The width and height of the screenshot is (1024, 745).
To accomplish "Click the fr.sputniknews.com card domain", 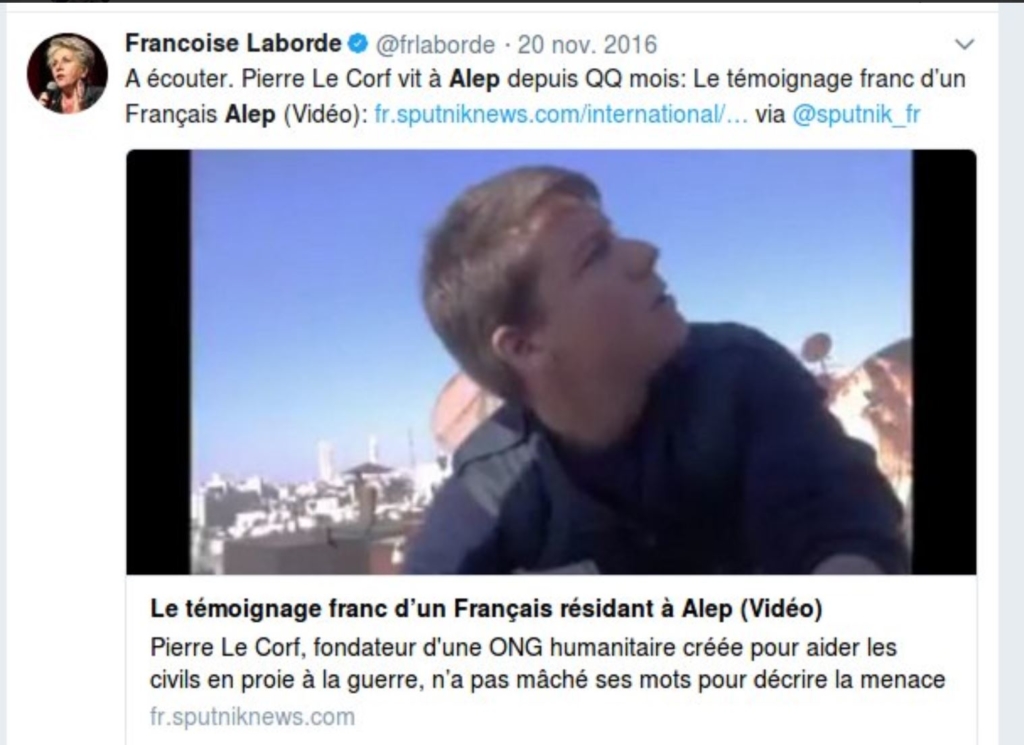I will [x=252, y=717].
